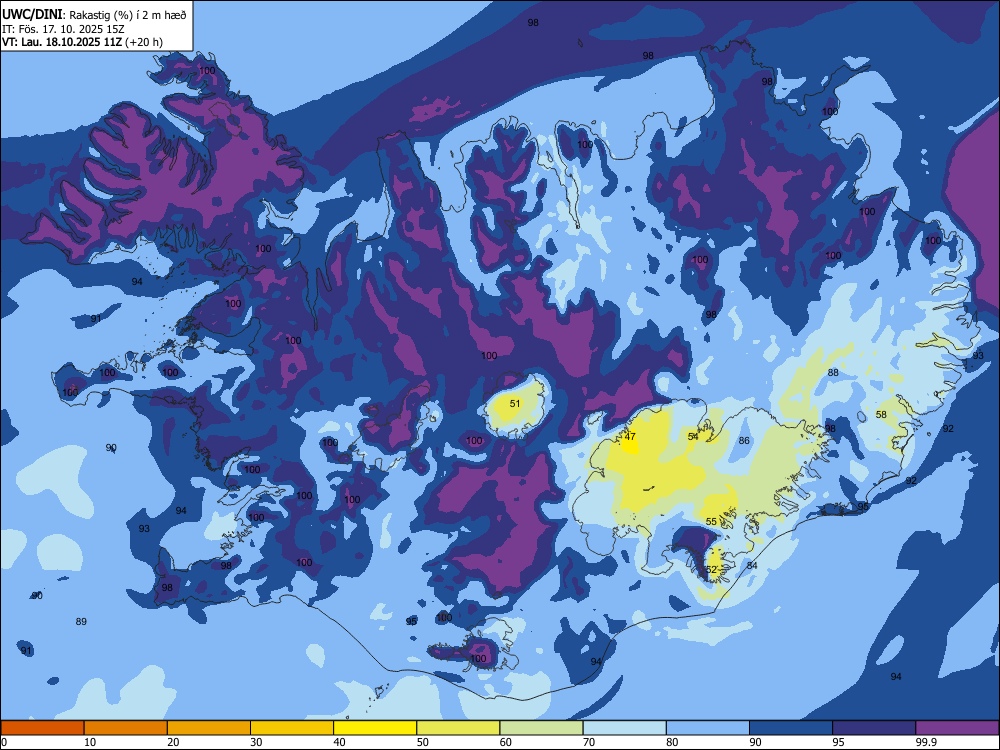Click the '86' humidity value label
The image size is (1000, 750).
(x=744, y=441)
